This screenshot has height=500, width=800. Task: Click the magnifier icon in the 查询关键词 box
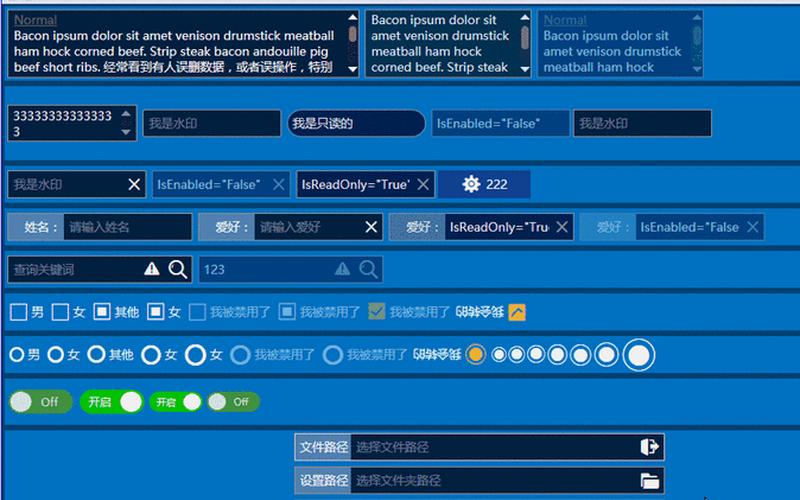click(178, 269)
